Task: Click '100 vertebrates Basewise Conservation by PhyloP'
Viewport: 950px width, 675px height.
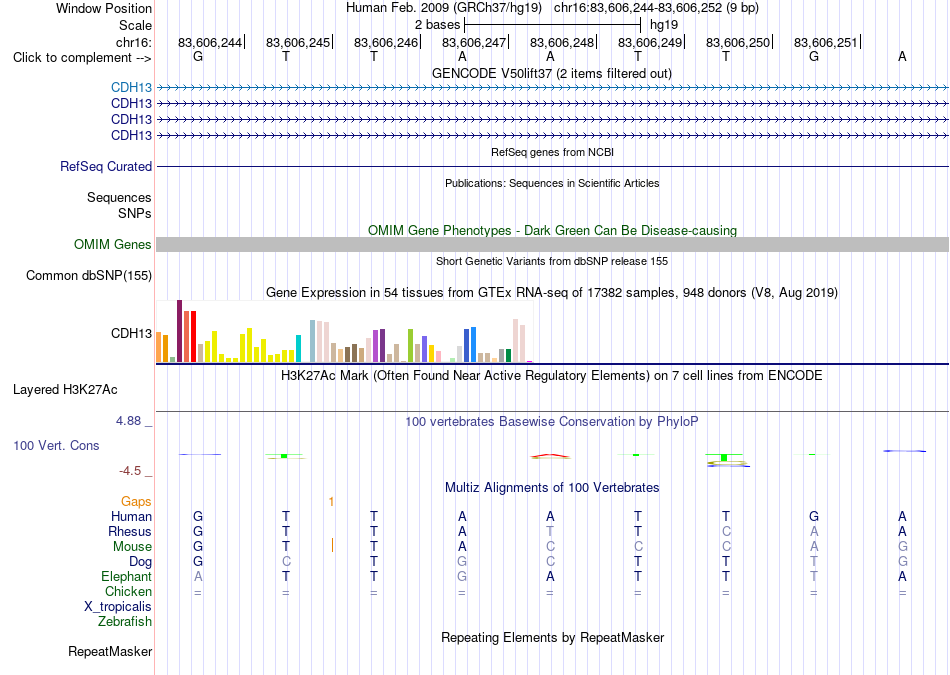Action: coord(552,422)
